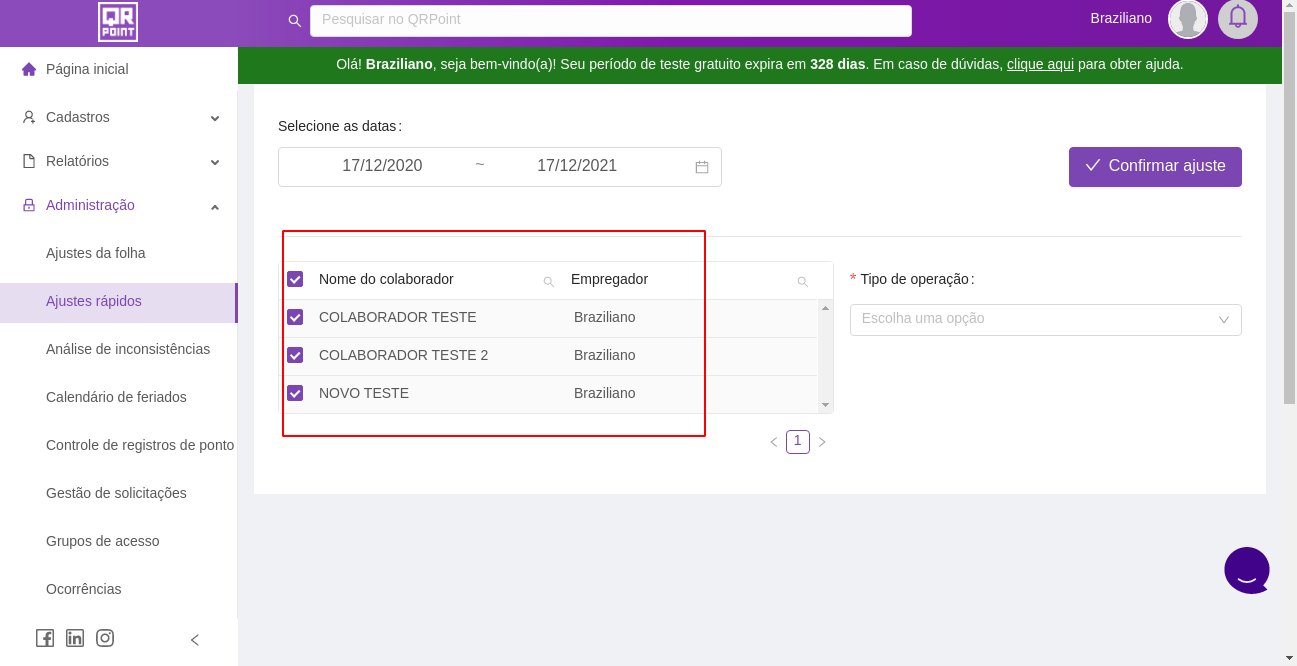Screen dimensions: 1297x666
Task: Open the Facebook page icon
Action: (45, 638)
